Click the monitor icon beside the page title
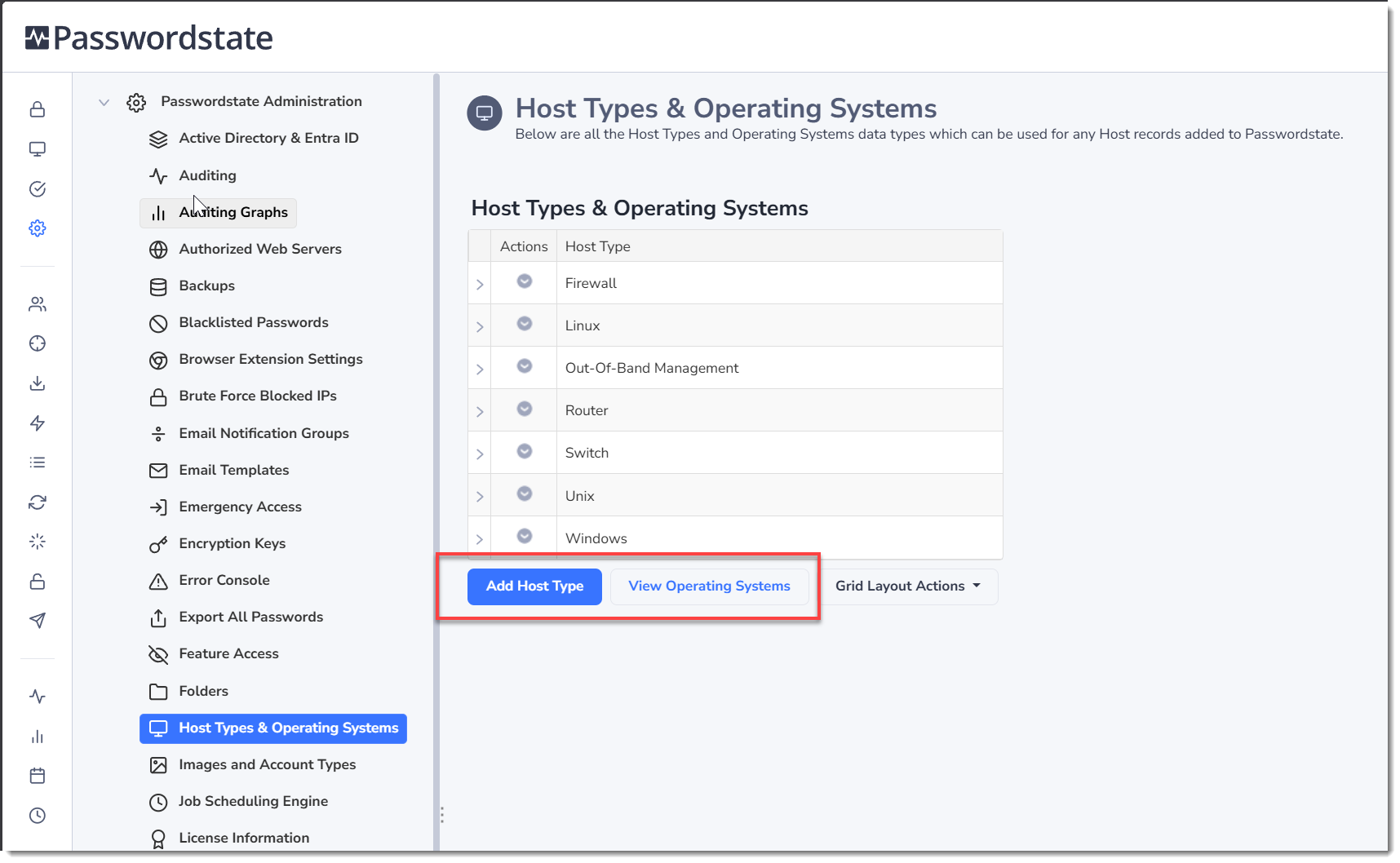 click(485, 113)
